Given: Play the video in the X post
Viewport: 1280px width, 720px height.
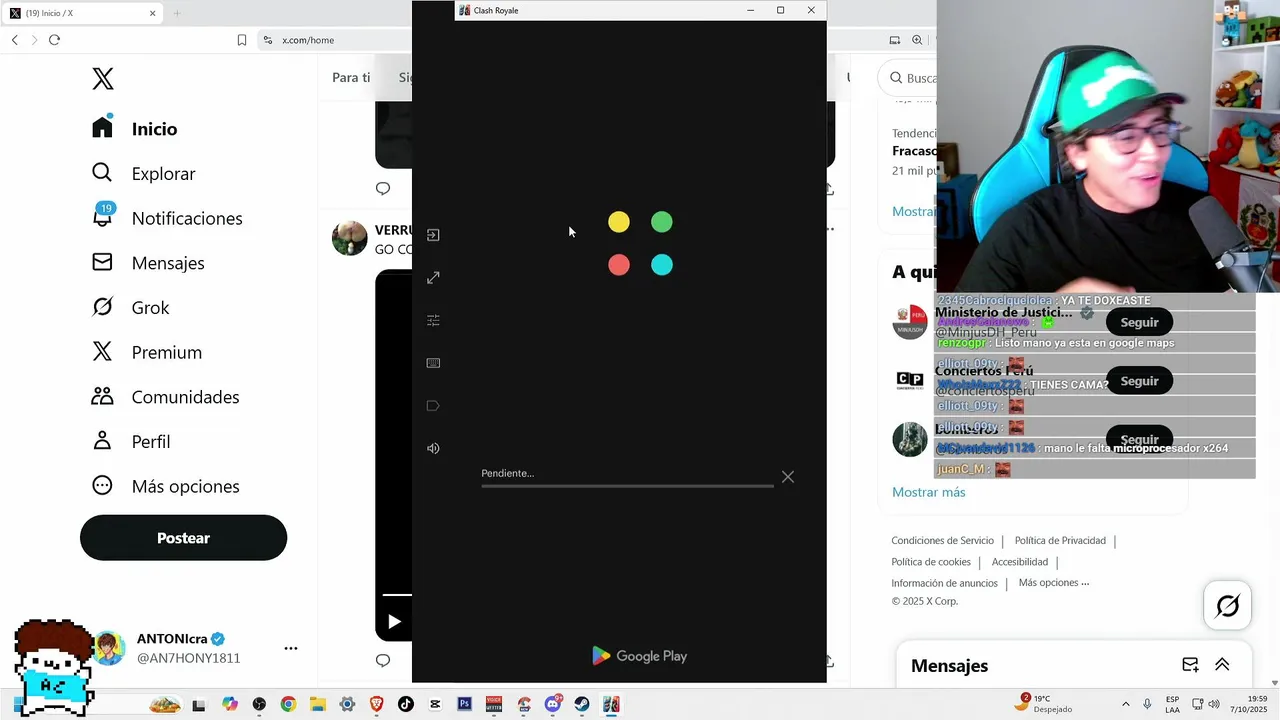Looking at the screenshot, I should click(394, 622).
